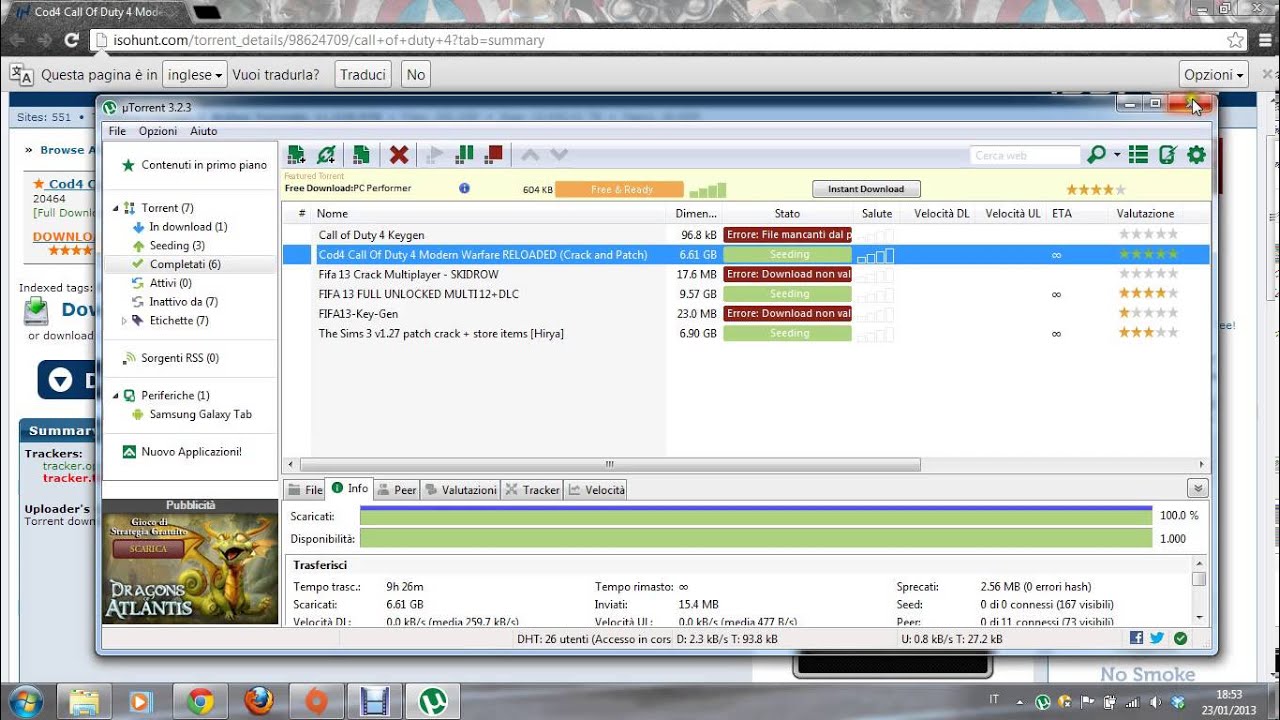This screenshot has height=720, width=1280.
Task: Open Windows Explorer from taskbar
Action: tap(84, 701)
